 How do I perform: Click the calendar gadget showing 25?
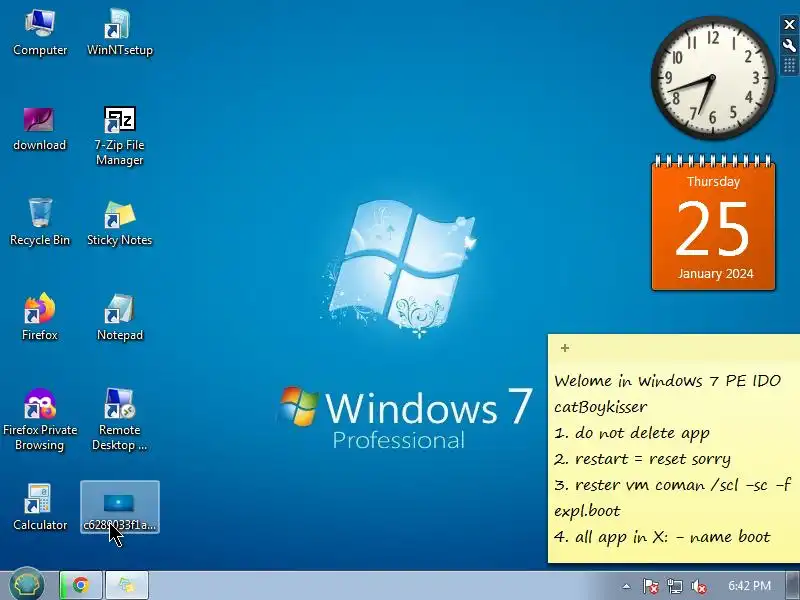tap(713, 223)
